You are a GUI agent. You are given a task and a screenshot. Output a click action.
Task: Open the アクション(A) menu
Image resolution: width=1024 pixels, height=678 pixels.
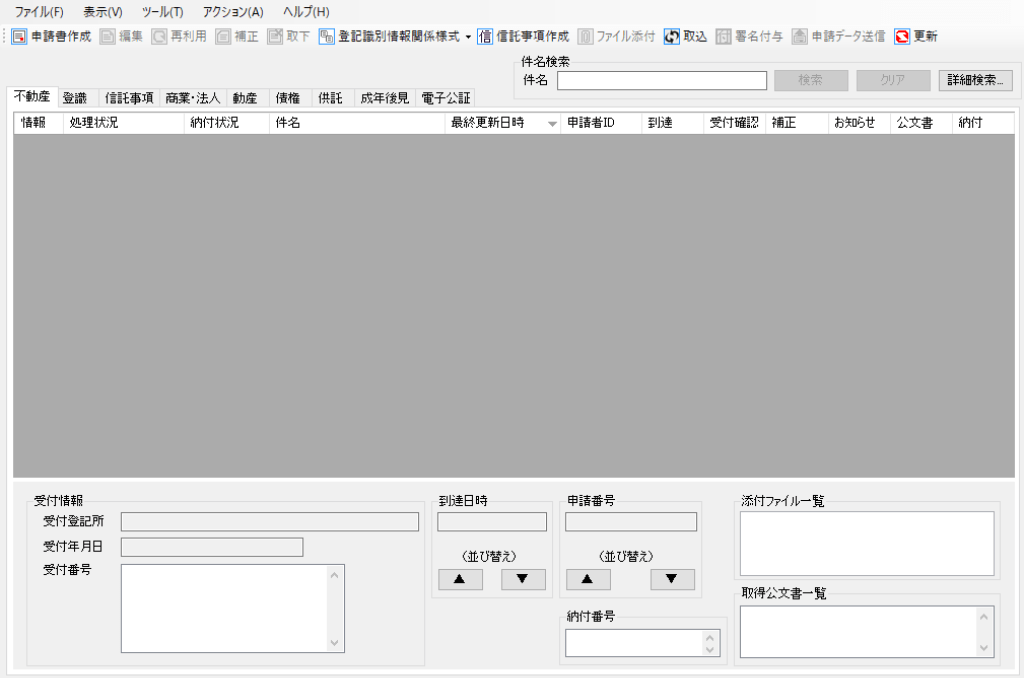(233, 12)
